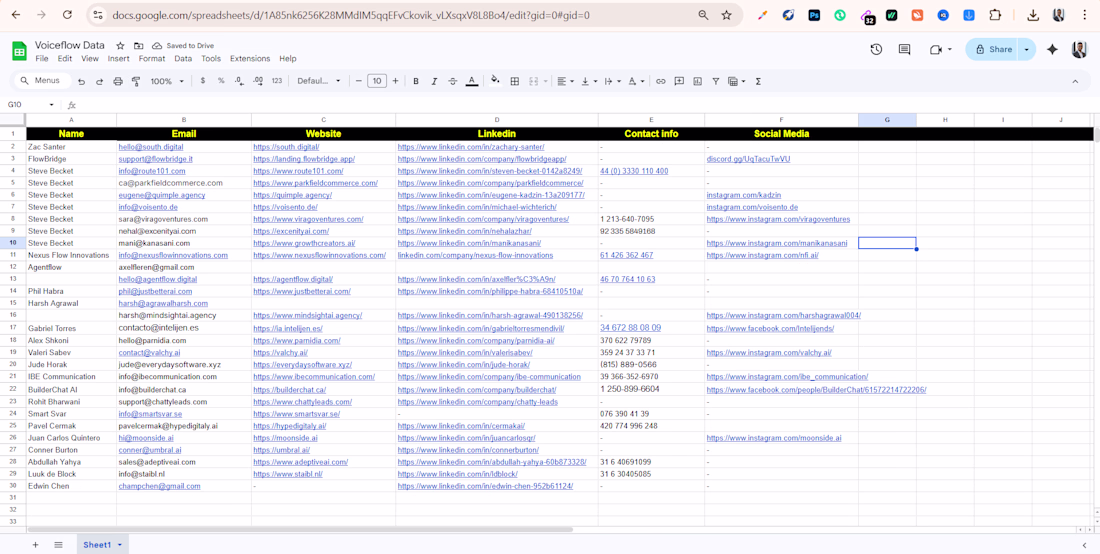The image size is (1100, 554).
Task: Open the Format menu
Action: click(152, 59)
